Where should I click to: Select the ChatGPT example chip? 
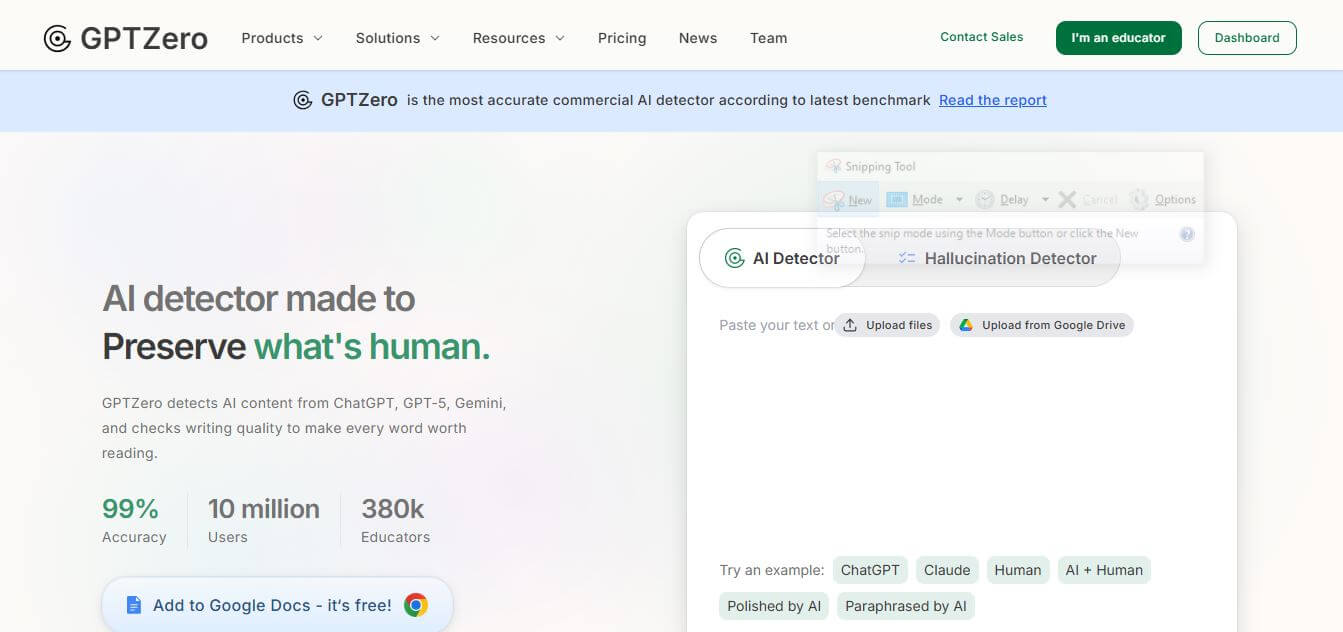pos(869,569)
